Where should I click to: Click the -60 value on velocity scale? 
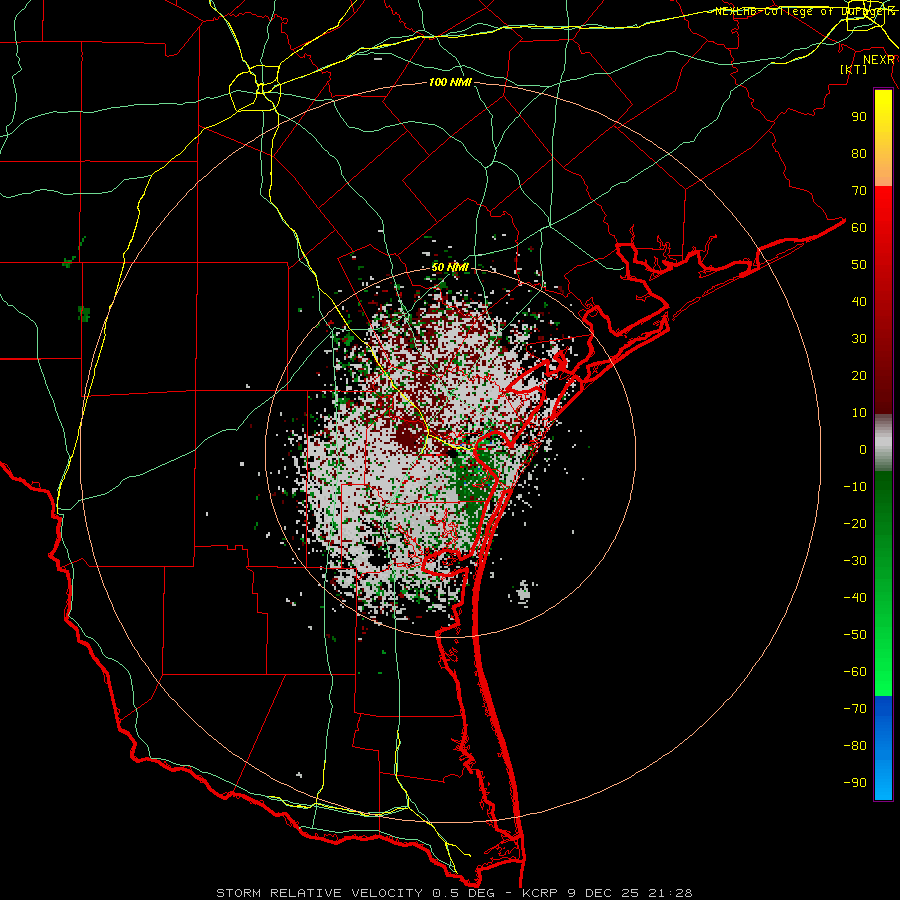pos(855,672)
